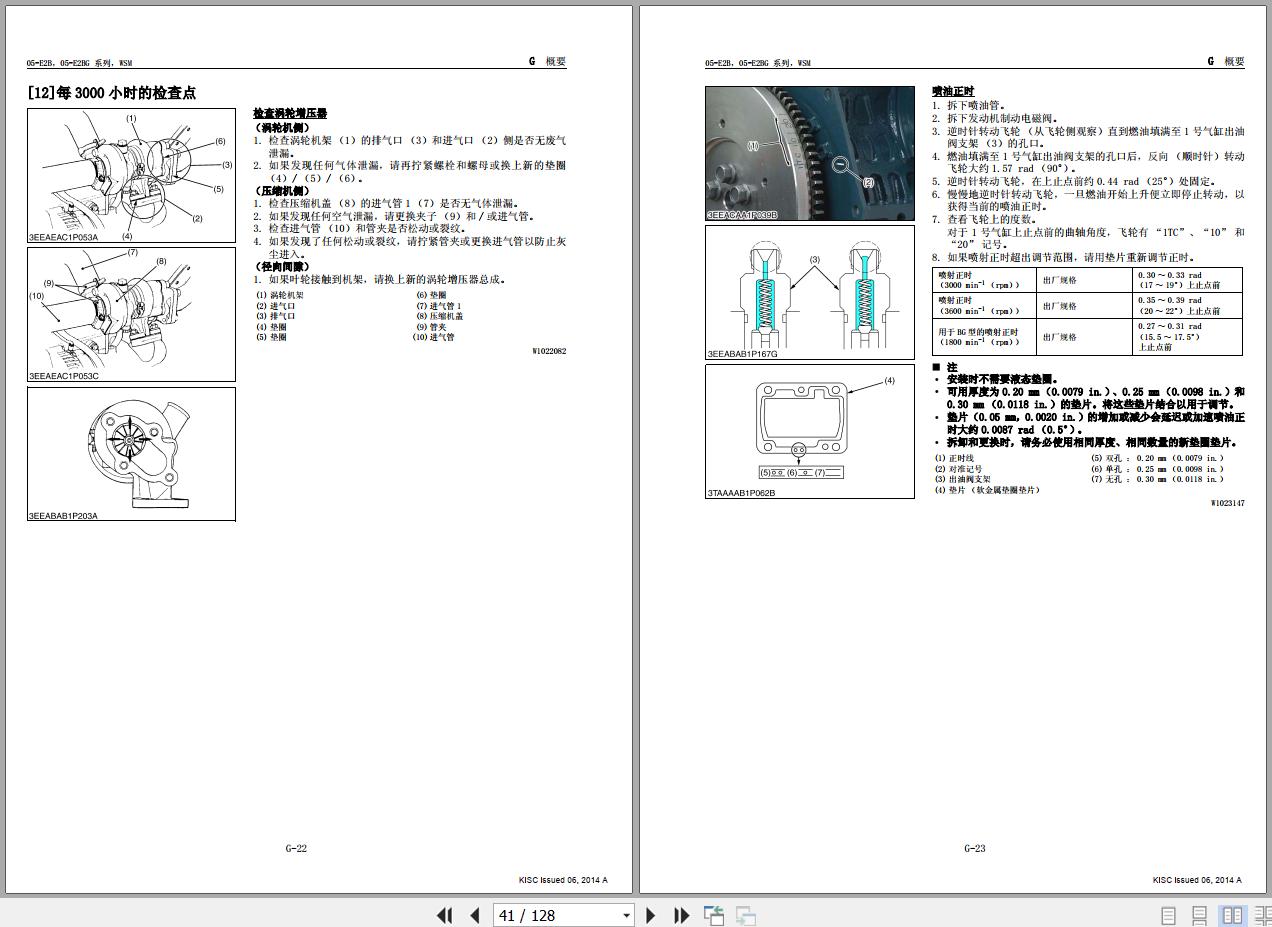Click turbocharger figure 3EEAEAC1P053A

[131, 175]
